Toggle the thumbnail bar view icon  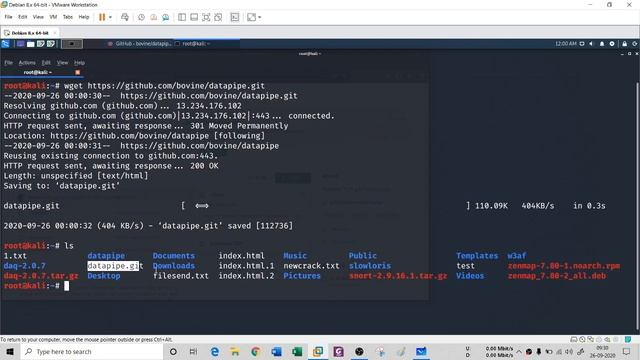194,17
